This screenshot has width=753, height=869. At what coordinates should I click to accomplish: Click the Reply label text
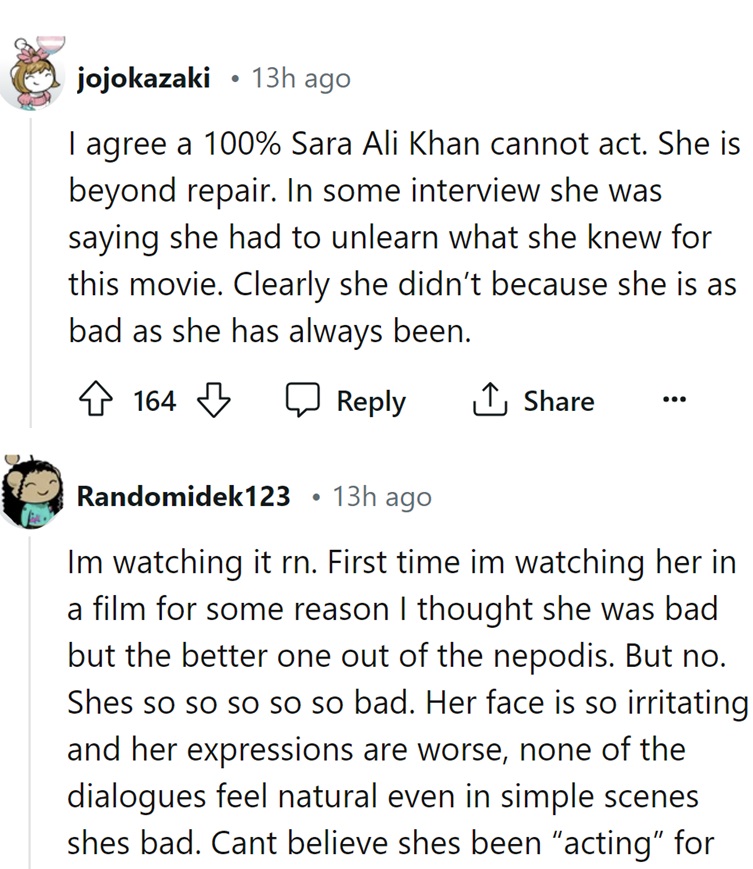coord(371,401)
